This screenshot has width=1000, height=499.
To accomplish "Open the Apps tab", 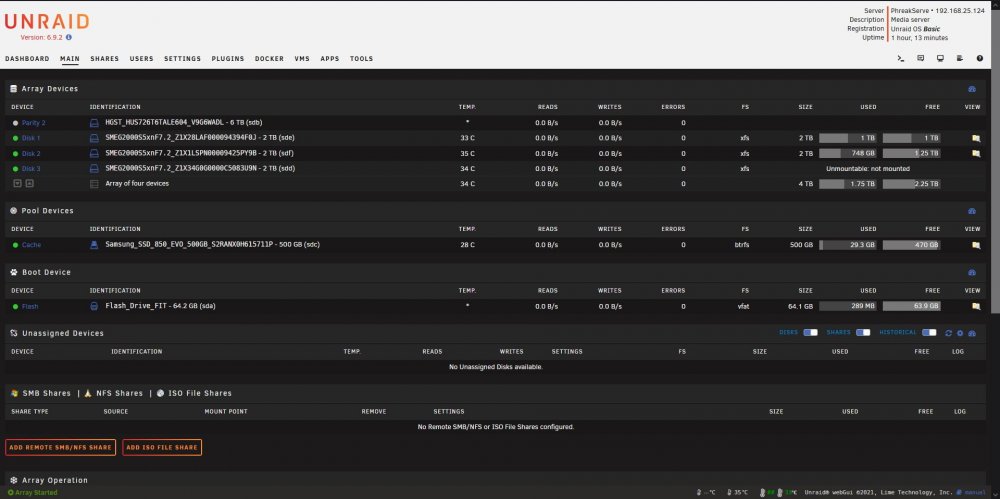I will pyautogui.click(x=330, y=59).
